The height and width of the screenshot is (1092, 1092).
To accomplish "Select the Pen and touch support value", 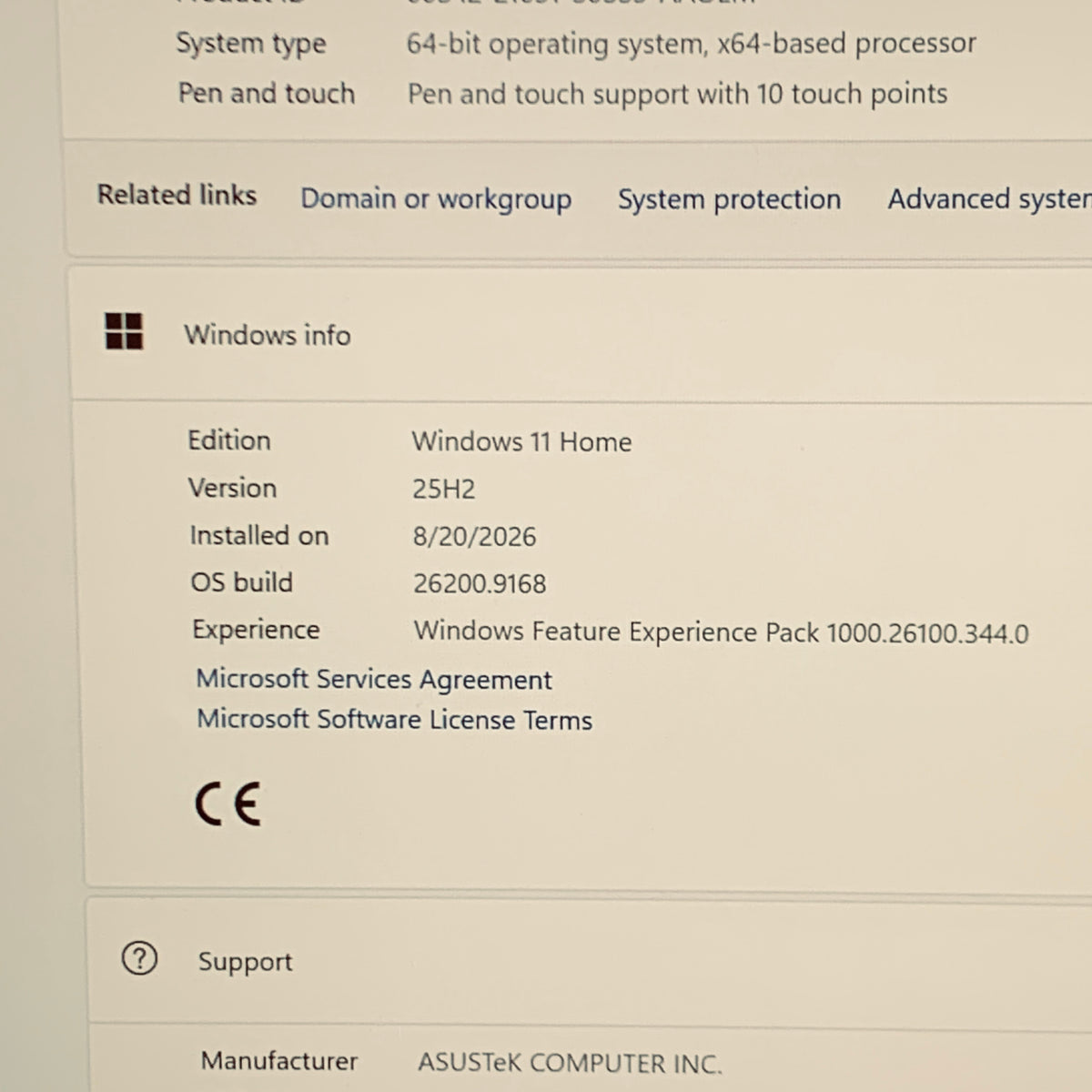I will click(677, 94).
